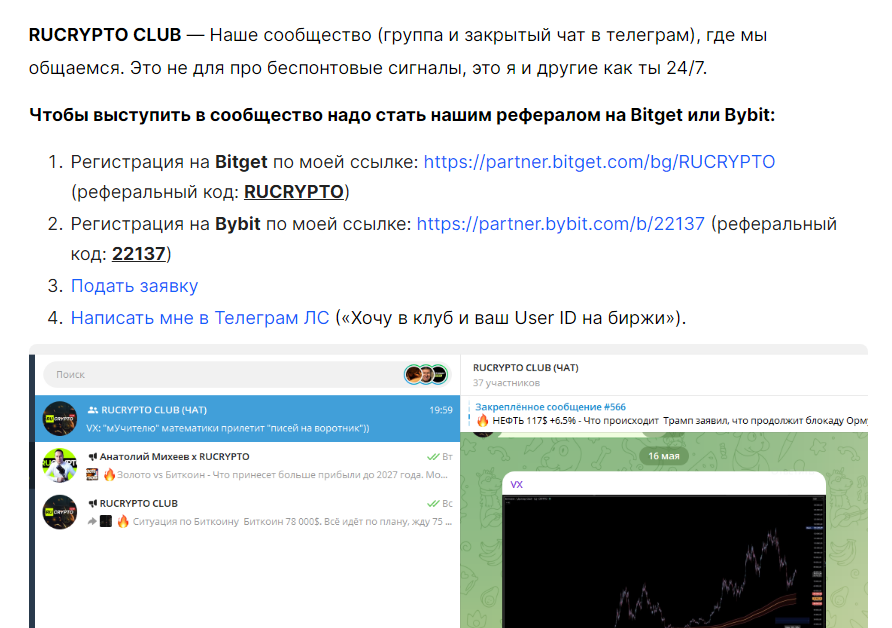Viewport: 892px width, 628px height.
Task: Click underlined RUCRYPTO referral code
Action: [x=294, y=192]
